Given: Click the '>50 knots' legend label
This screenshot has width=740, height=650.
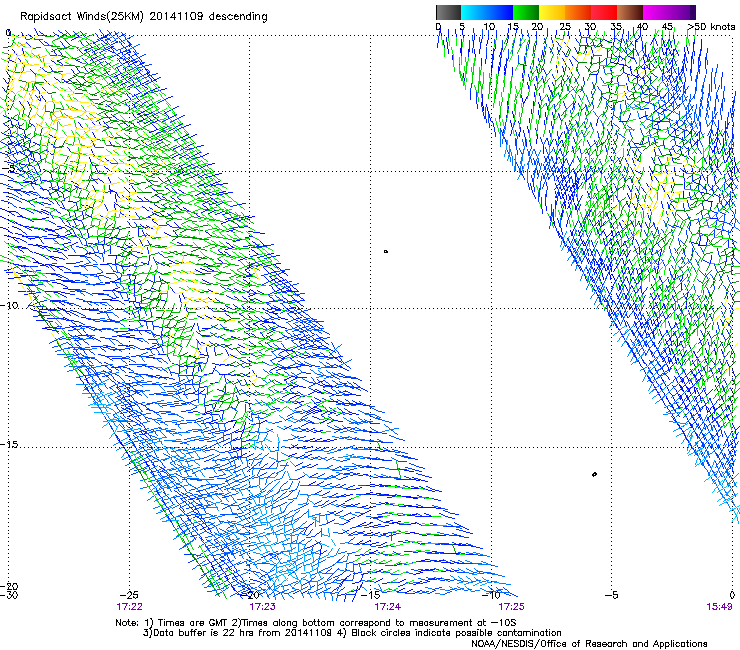Looking at the screenshot, I should (x=711, y=27).
